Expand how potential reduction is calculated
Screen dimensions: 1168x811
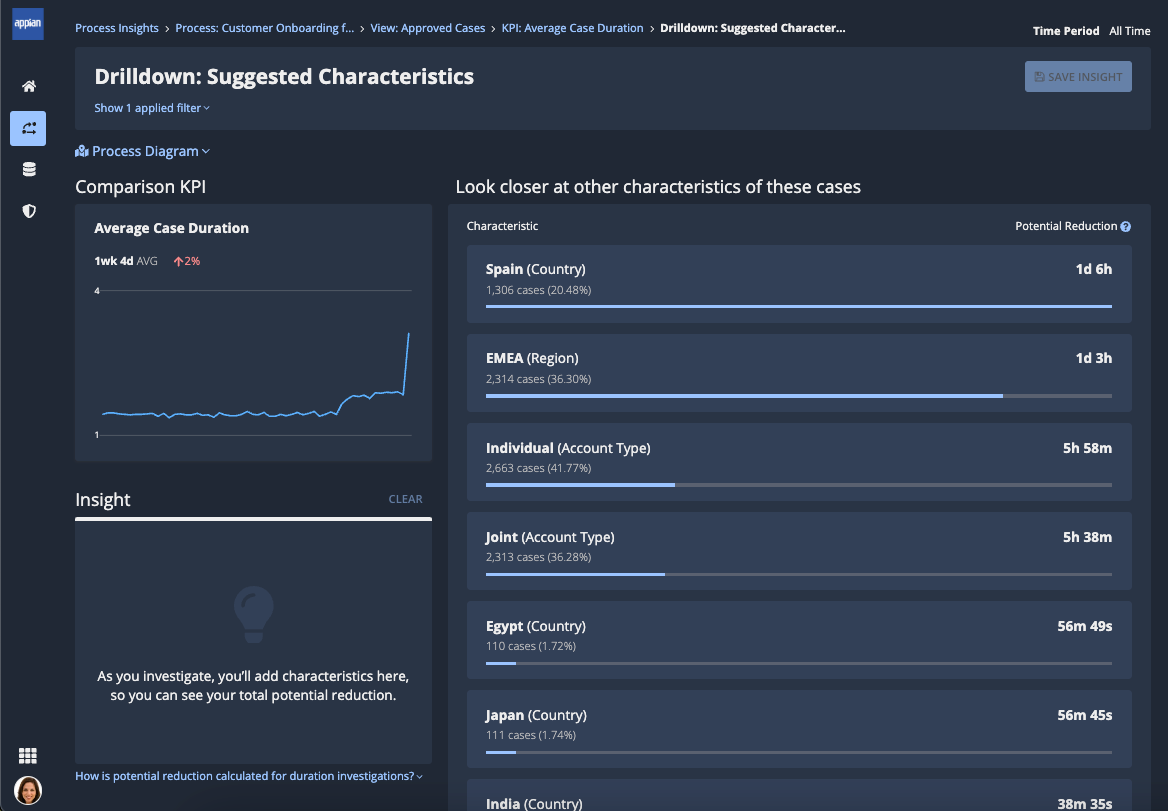coord(249,776)
